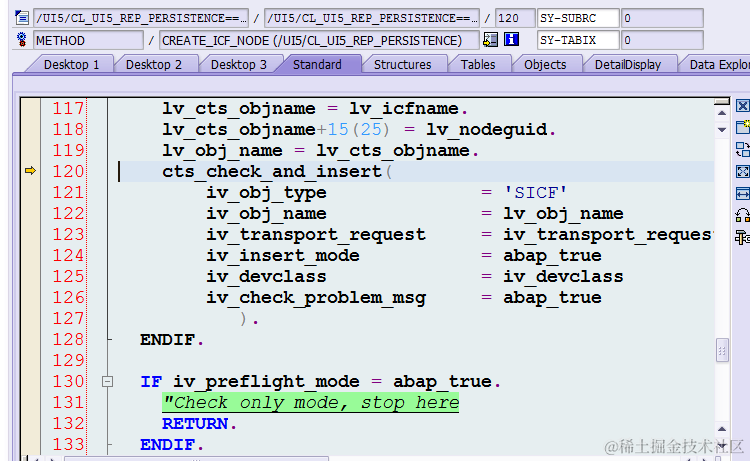
Task: Open the DetailDisplay tab
Action: pyautogui.click(x=628, y=65)
